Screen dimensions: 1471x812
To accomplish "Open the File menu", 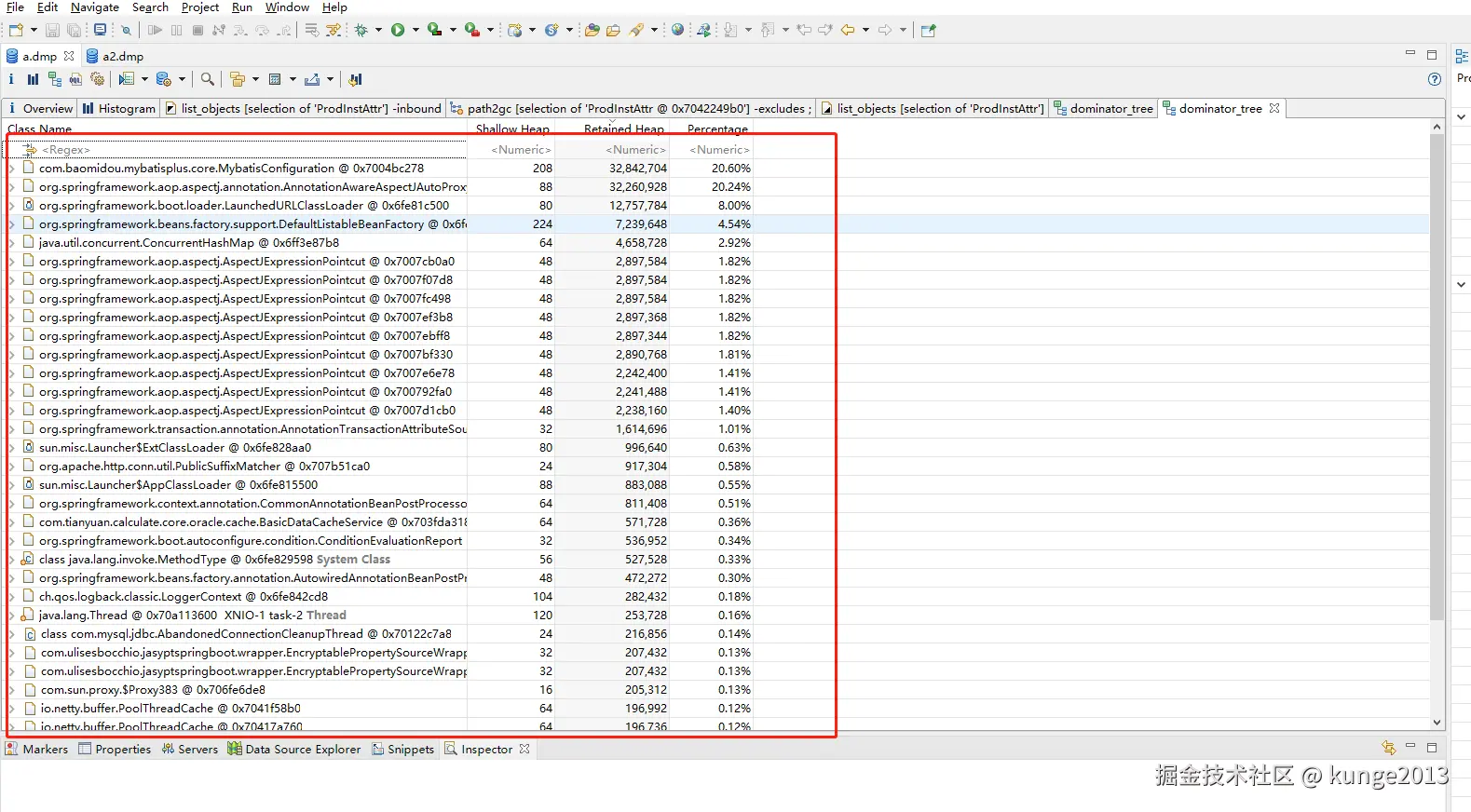I will pyautogui.click(x=15, y=7).
